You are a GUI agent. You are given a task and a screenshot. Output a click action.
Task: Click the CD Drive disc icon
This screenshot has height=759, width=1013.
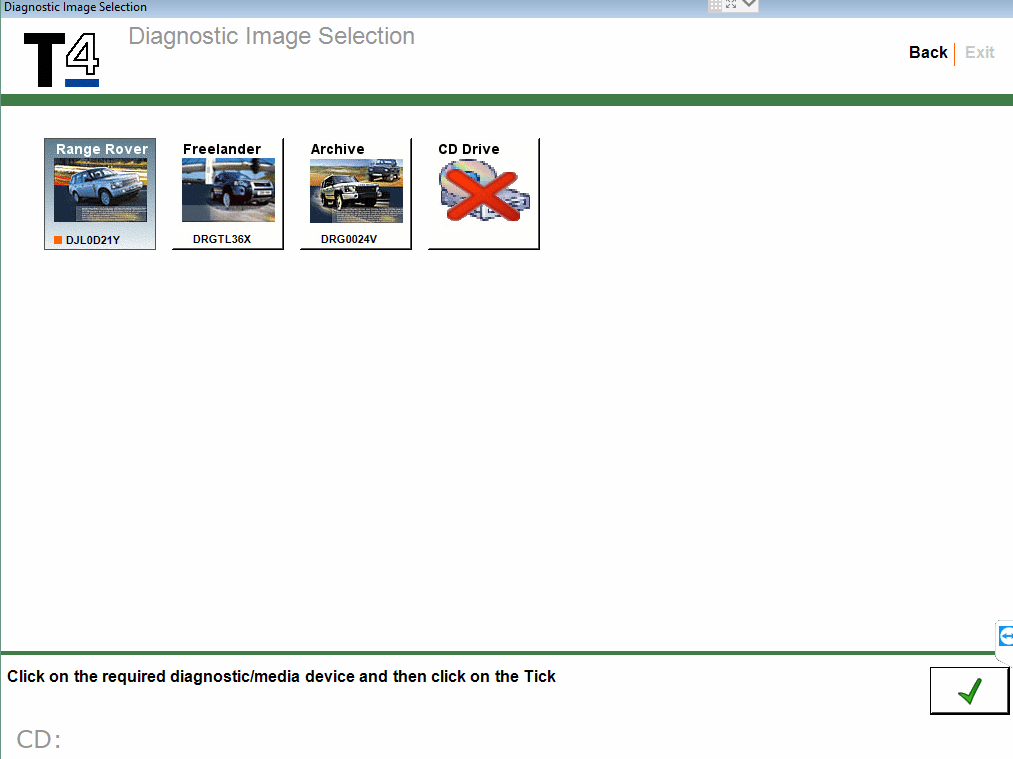pos(484,191)
